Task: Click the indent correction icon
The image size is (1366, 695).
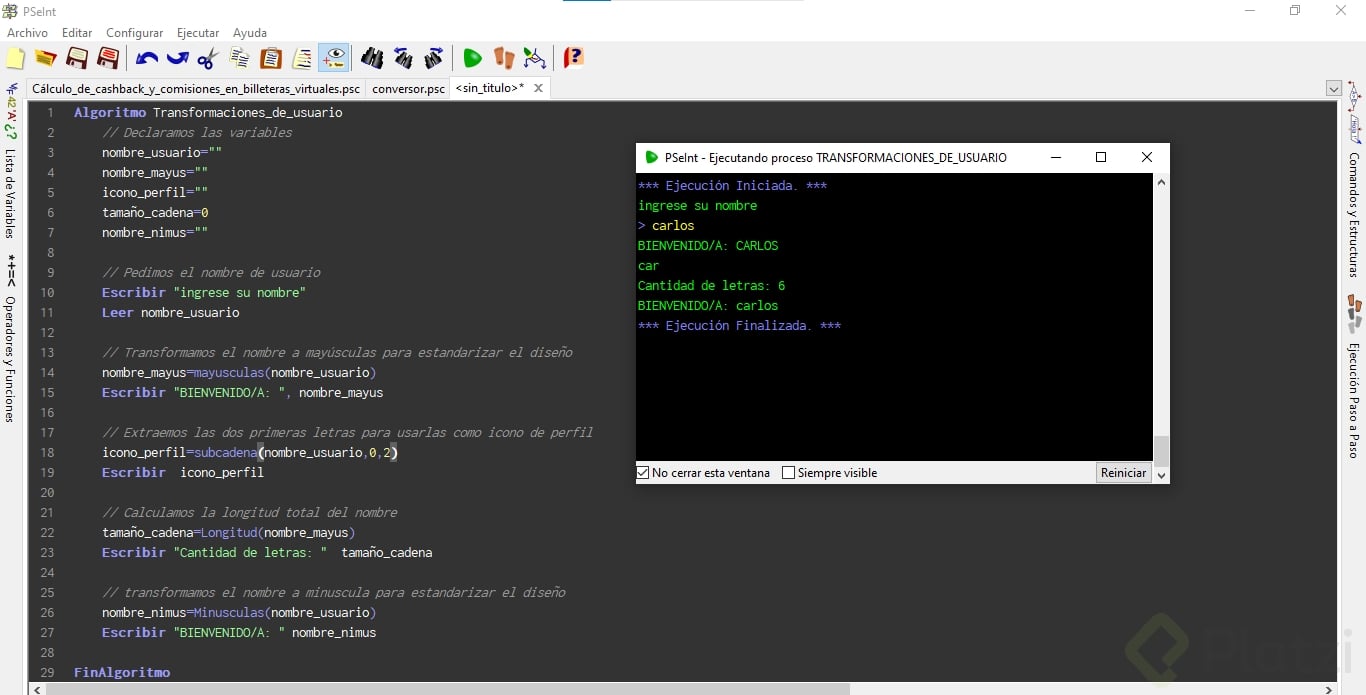Action: click(302, 58)
